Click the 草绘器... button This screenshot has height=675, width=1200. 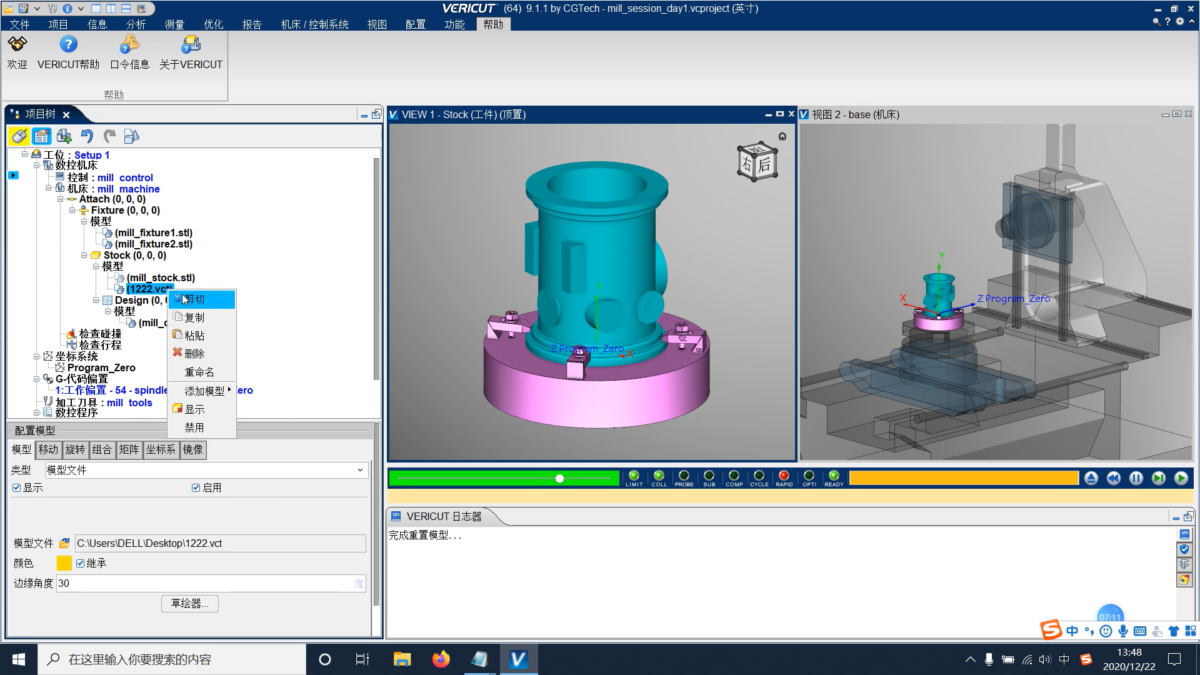click(x=189, y=604)
